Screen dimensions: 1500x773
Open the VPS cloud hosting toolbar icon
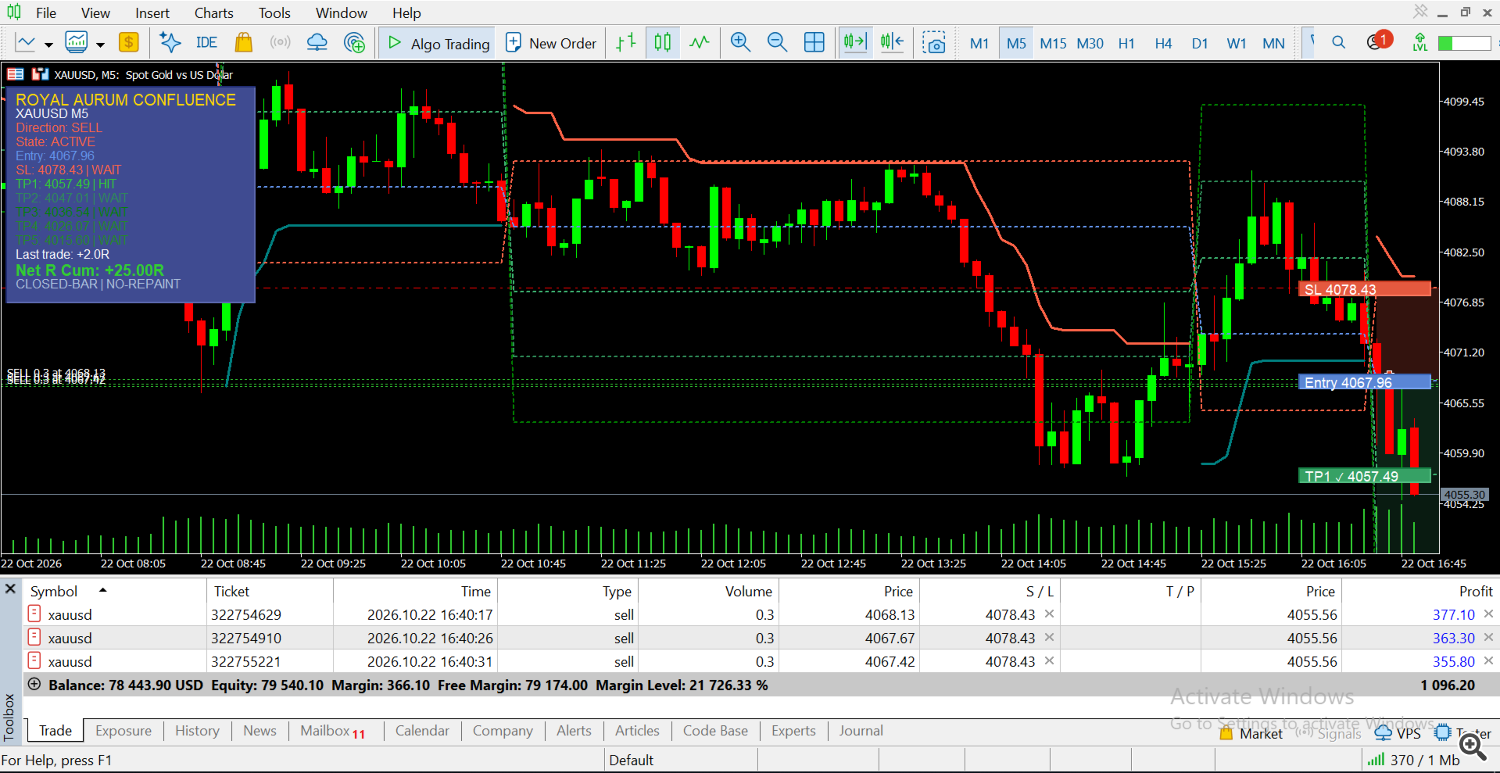317,42
